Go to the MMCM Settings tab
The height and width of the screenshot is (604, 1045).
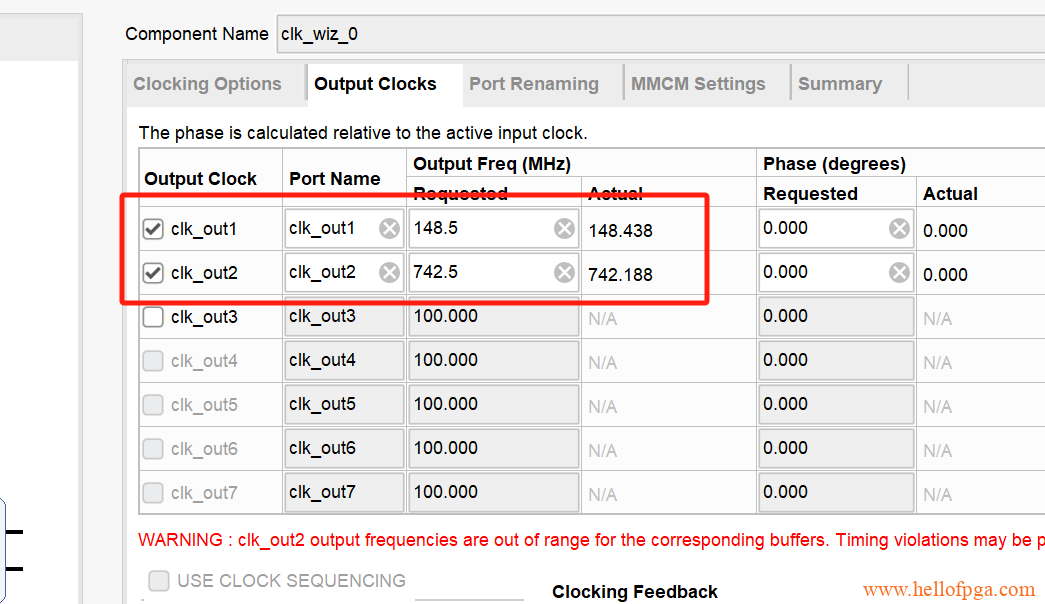(x=698, y=84)
